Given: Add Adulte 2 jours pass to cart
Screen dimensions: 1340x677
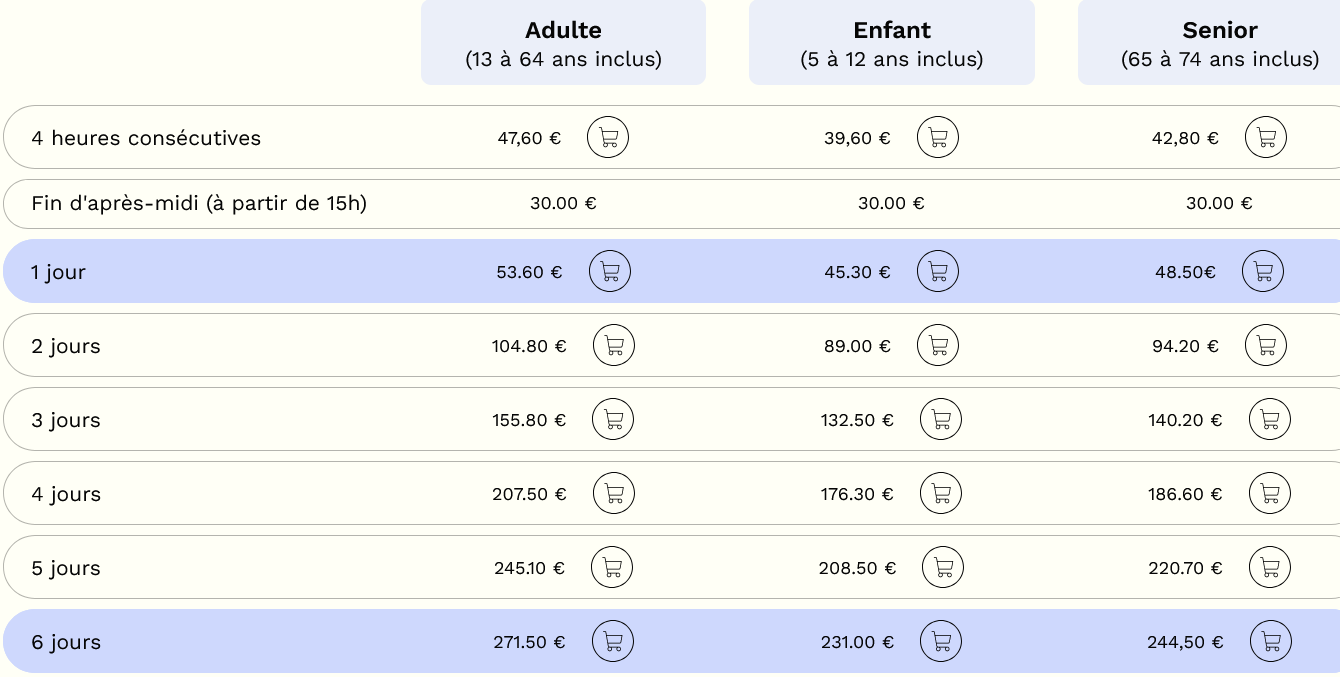Looking at the screenshot, I should pos(614,346).
